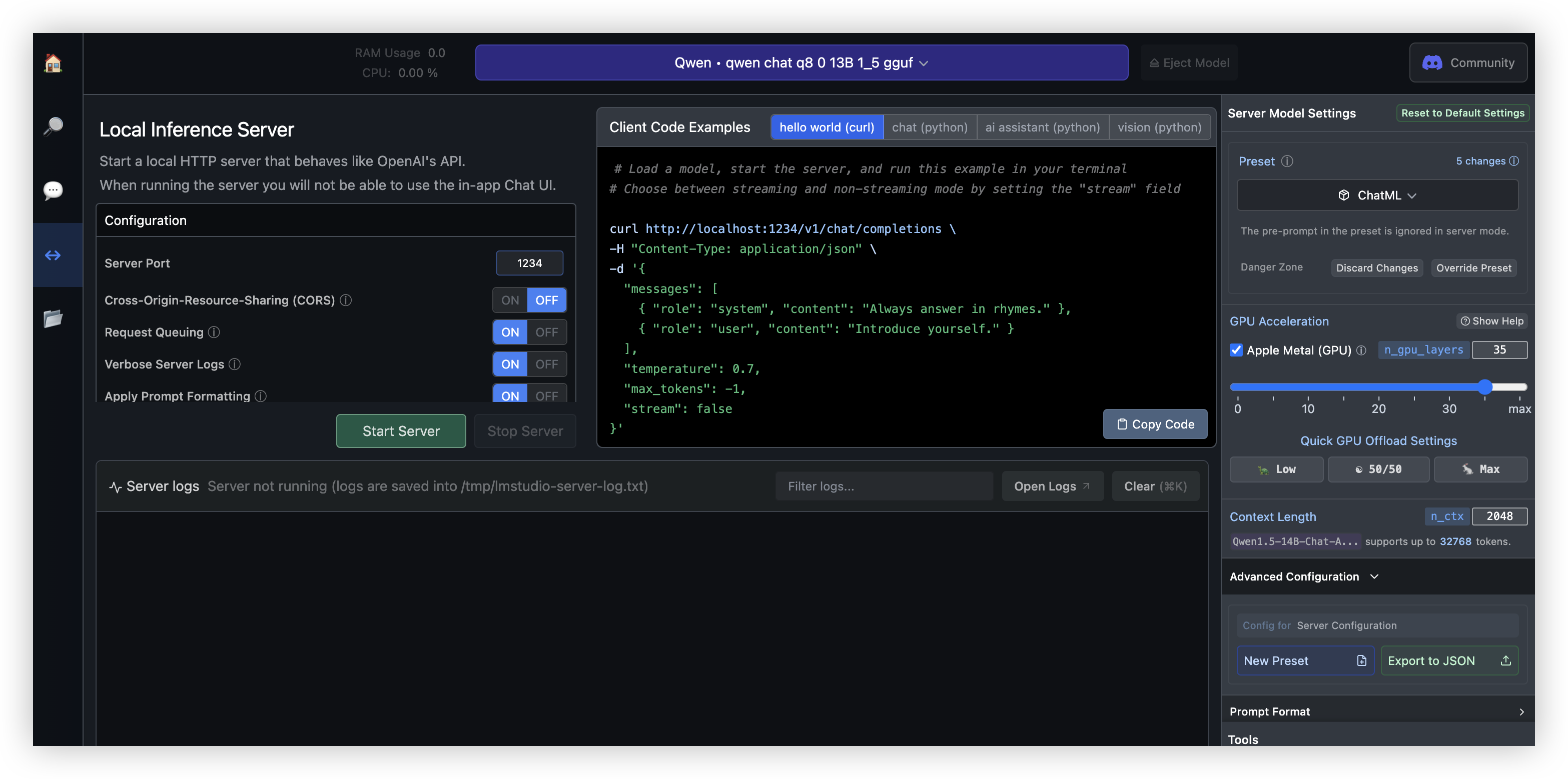The width and height of the screenshot is (1568, 779).
Task: Click the Discord Community icon
Action: click(1431, 62)
